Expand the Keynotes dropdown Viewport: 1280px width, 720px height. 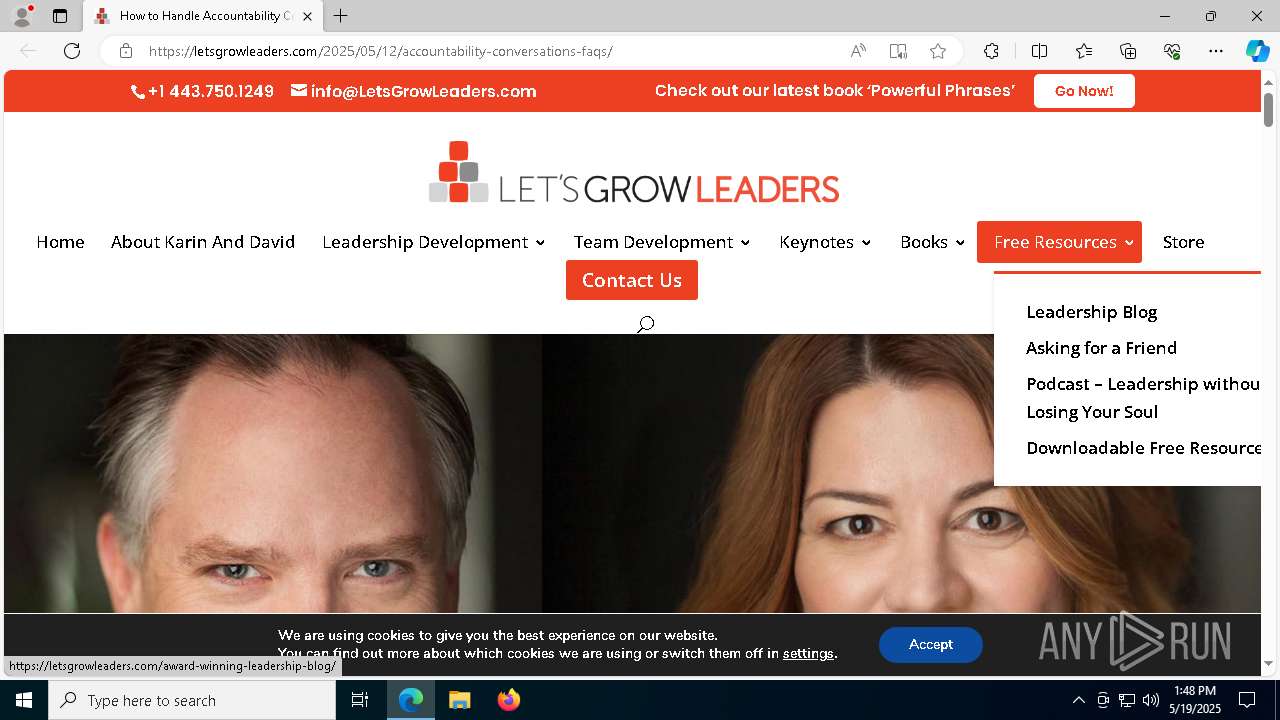click(825, 242)
